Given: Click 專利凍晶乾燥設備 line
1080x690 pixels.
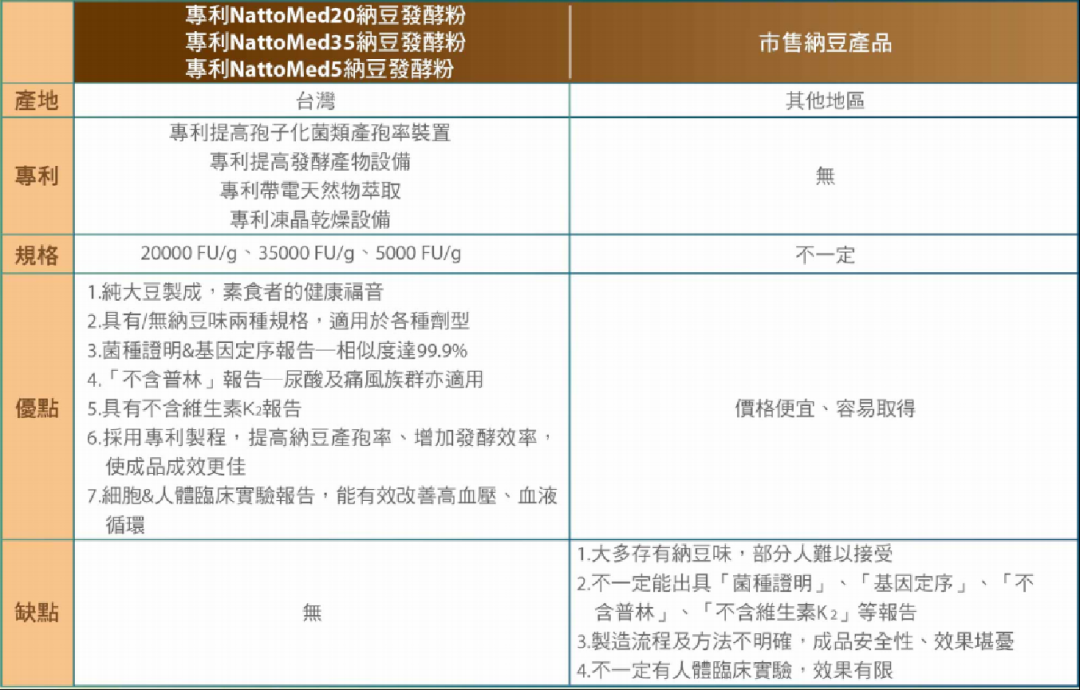Looking at the screenshot, I should point(310,220).
